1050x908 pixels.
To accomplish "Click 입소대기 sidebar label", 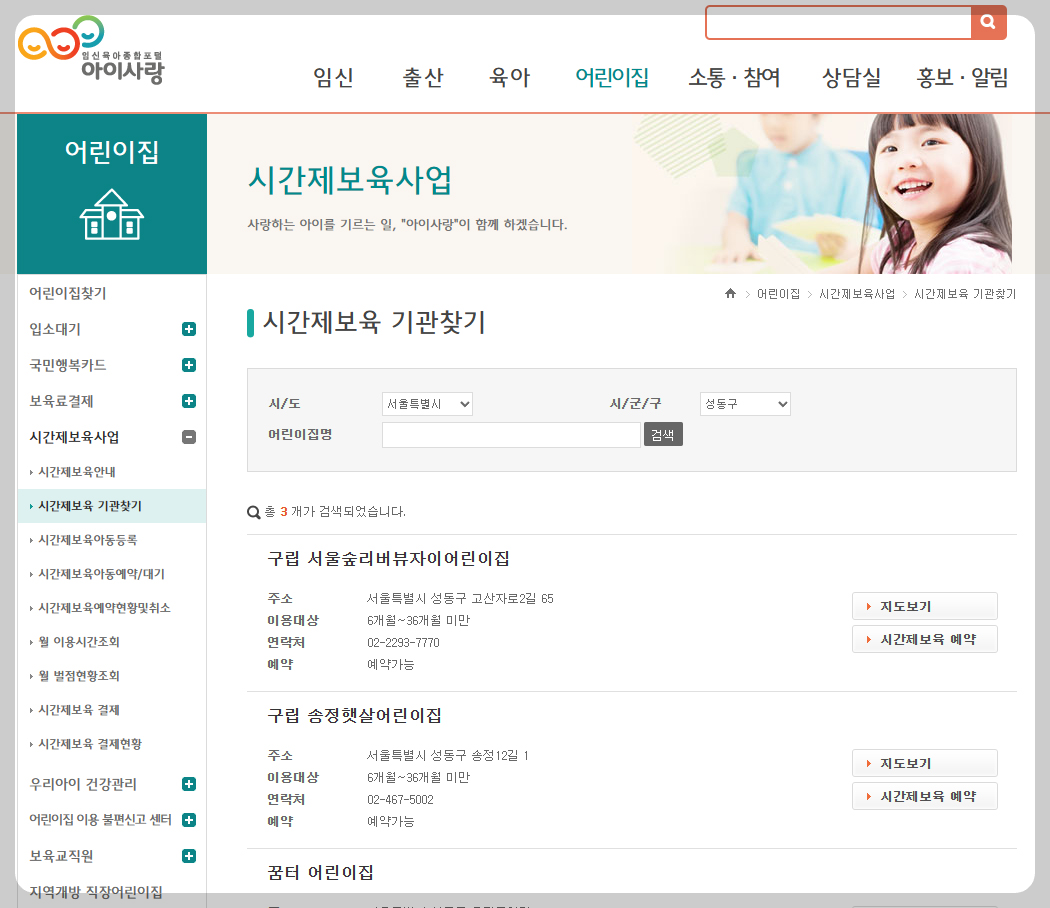I will click(55, 329).
